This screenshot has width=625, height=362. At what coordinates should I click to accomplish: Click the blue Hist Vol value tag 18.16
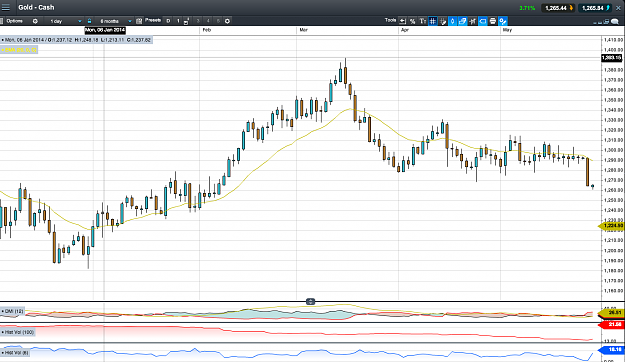611,350
